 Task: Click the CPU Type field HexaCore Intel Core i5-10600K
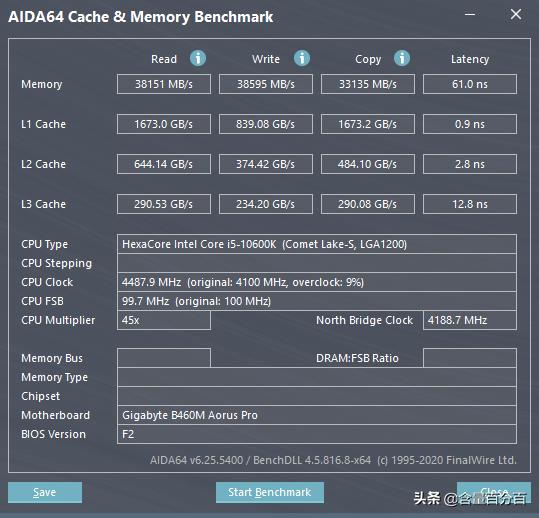pos(317,244)
